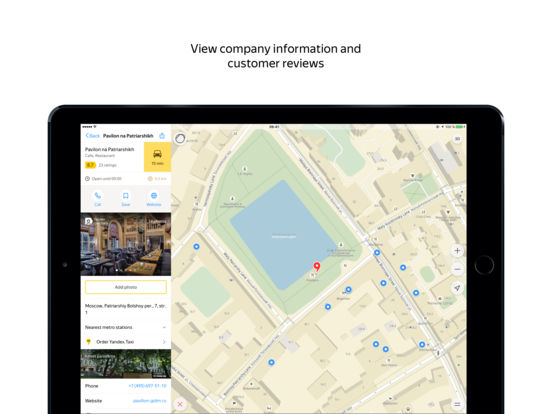Zoom in with the plus button
The image size is (552, 414).
[457, 251]
